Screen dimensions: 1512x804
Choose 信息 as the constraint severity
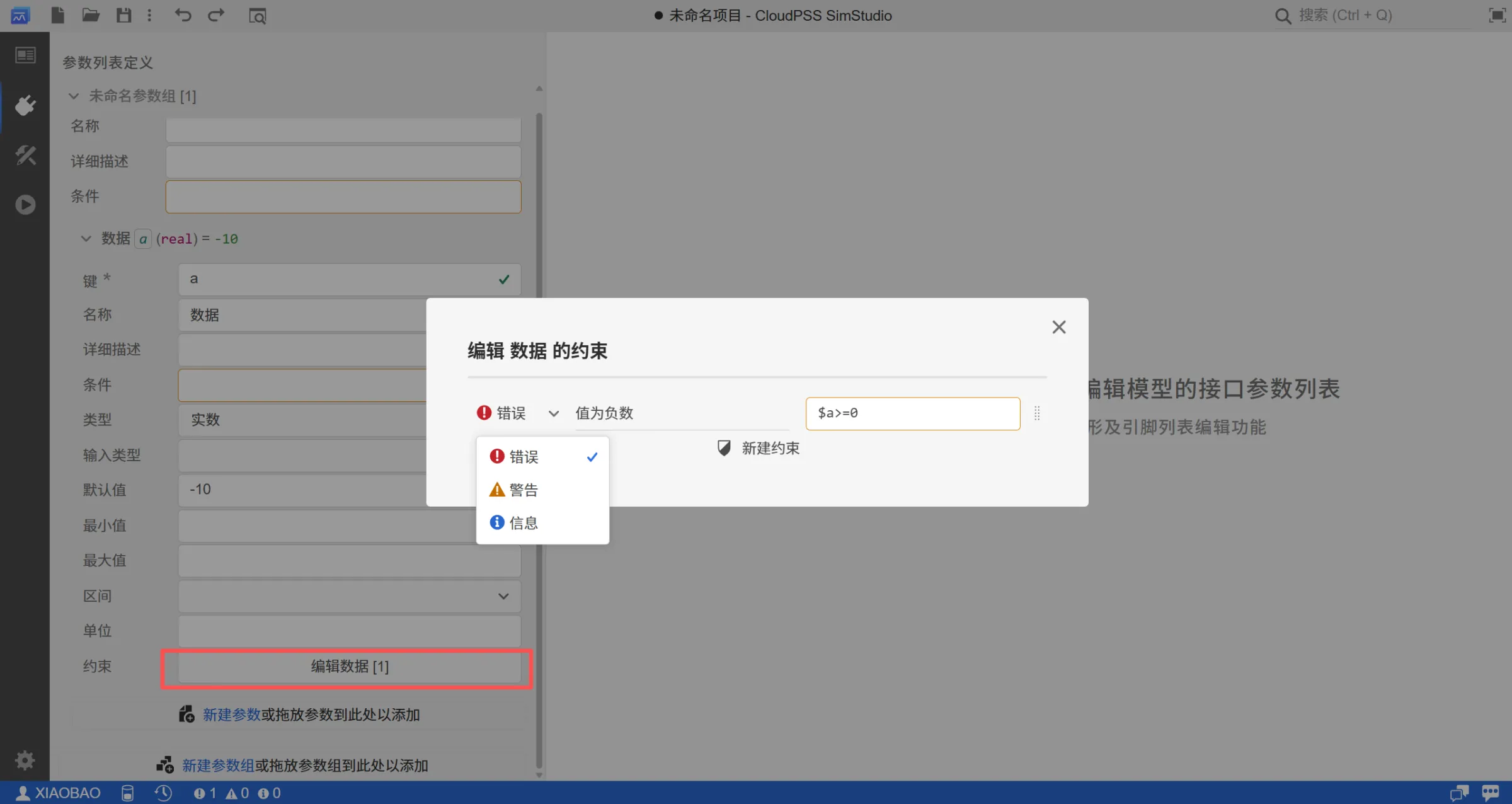(524, 522)
